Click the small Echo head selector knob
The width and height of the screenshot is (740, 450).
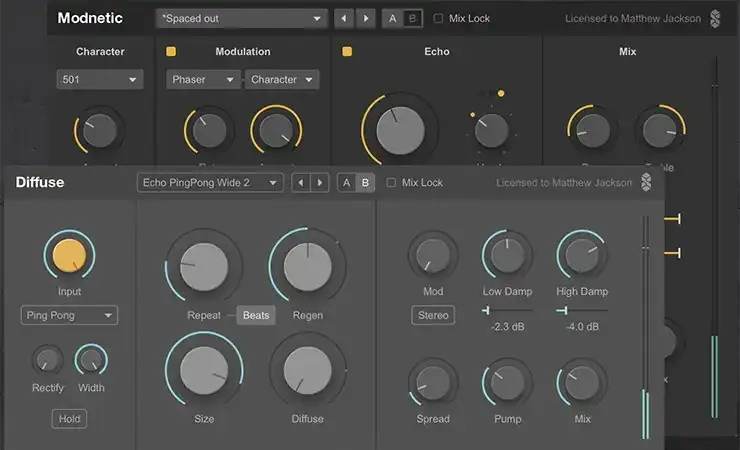tap(491, 131)
